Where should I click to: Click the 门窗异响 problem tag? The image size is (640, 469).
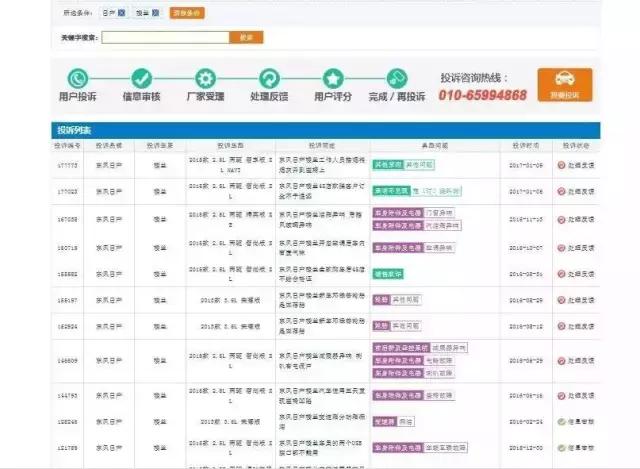(x=439, y=213)
